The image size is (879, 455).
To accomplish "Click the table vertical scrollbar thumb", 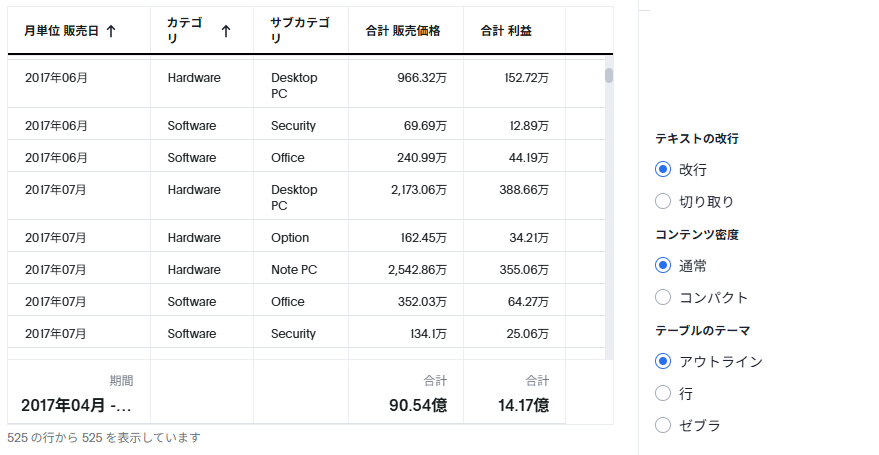I will [609, 76].
